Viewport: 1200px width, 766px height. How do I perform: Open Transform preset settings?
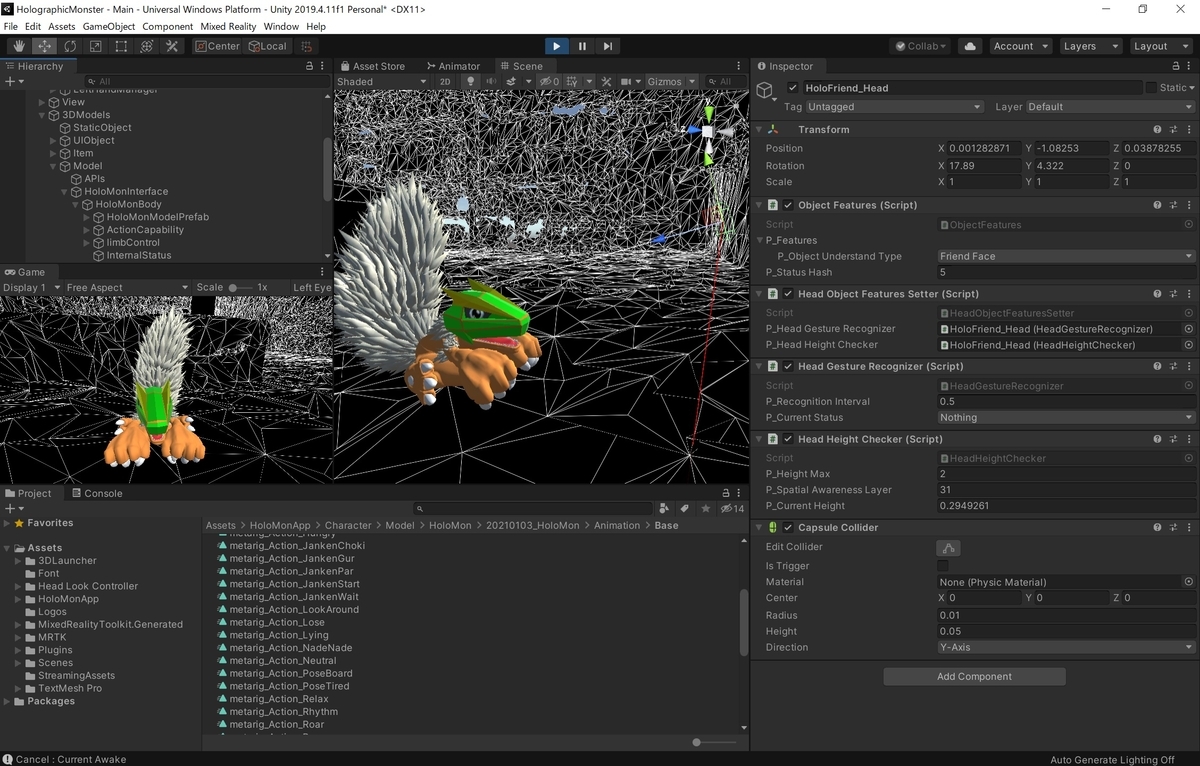1173,130
